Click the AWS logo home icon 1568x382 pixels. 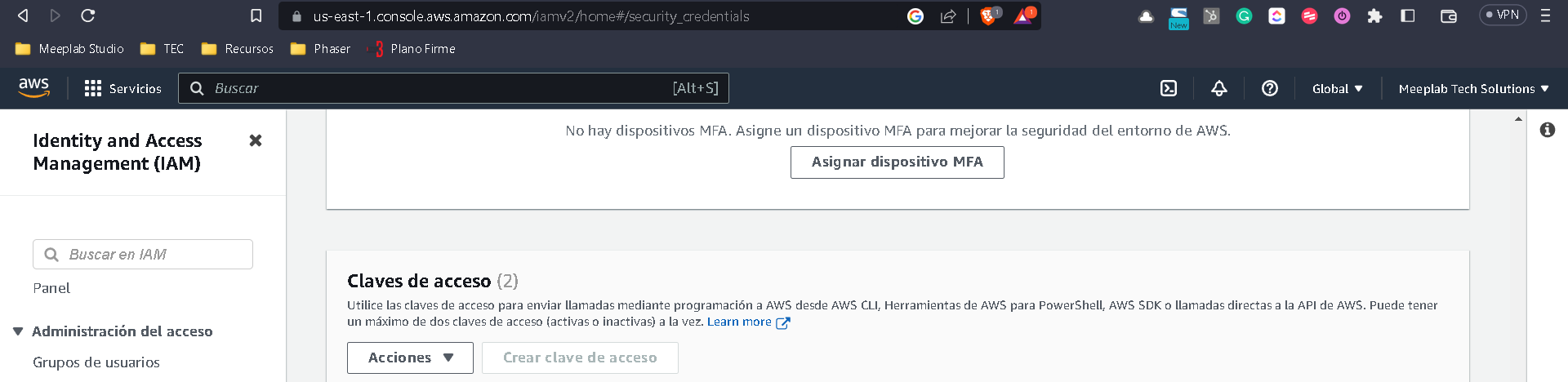click(34, 87)
